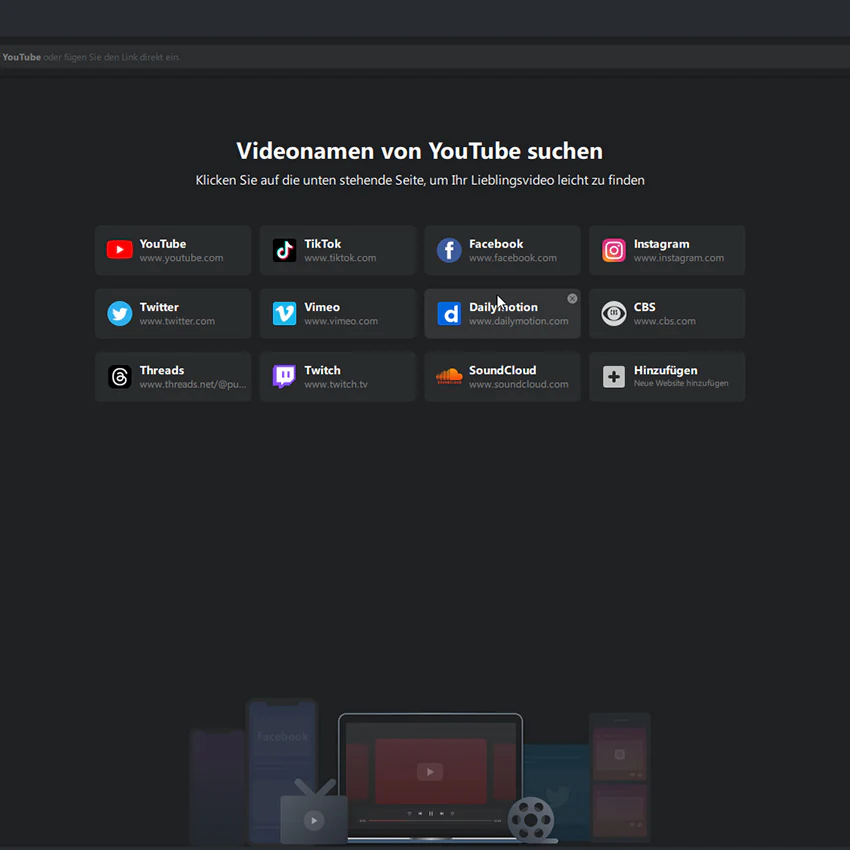850x850 pixels.
Task: Select the Facebook logo icon
Action: (449, 250)
